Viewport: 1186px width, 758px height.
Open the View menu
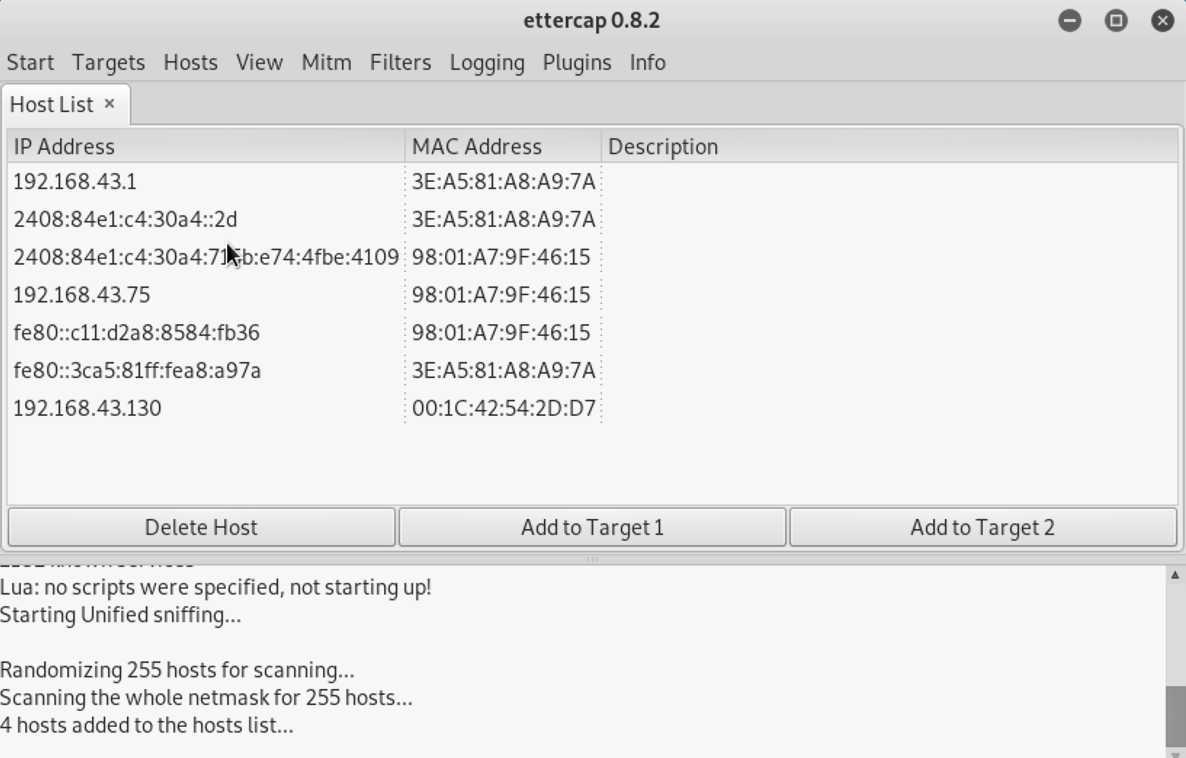tap(259, 62)
